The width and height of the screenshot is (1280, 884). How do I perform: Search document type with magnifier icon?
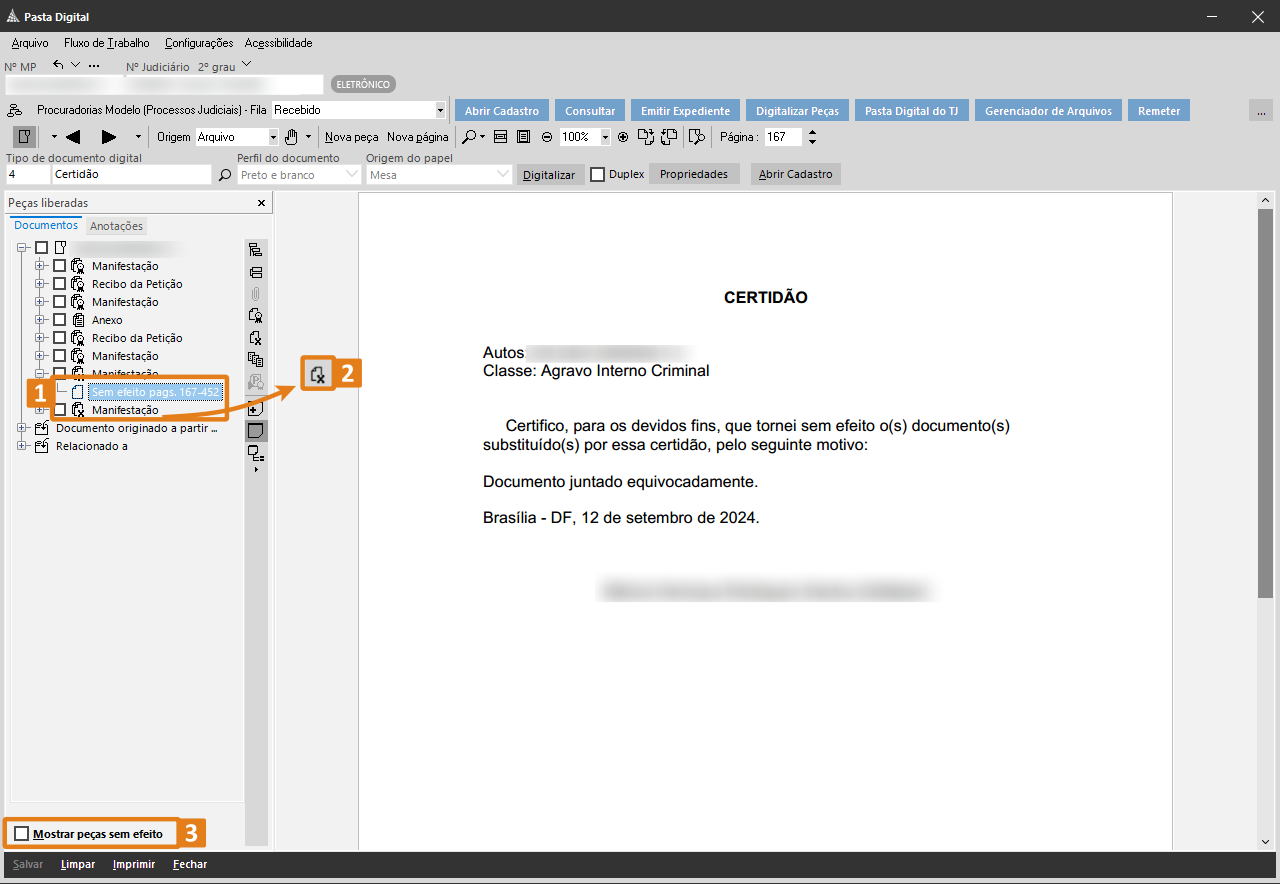225,175
